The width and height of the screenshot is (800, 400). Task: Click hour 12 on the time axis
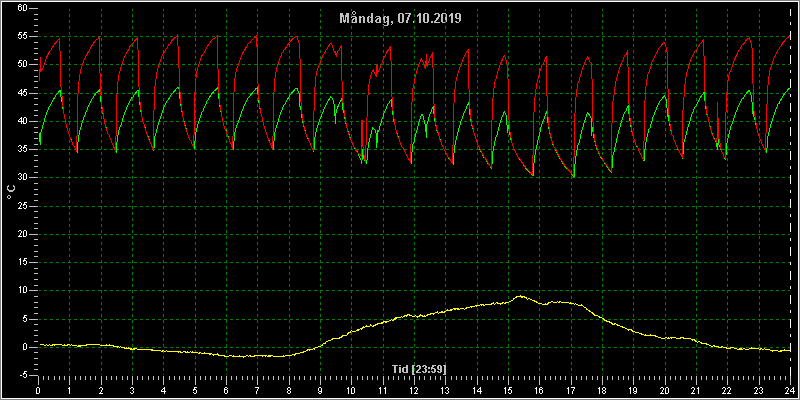pyautogui.click(x=414, y=390)
